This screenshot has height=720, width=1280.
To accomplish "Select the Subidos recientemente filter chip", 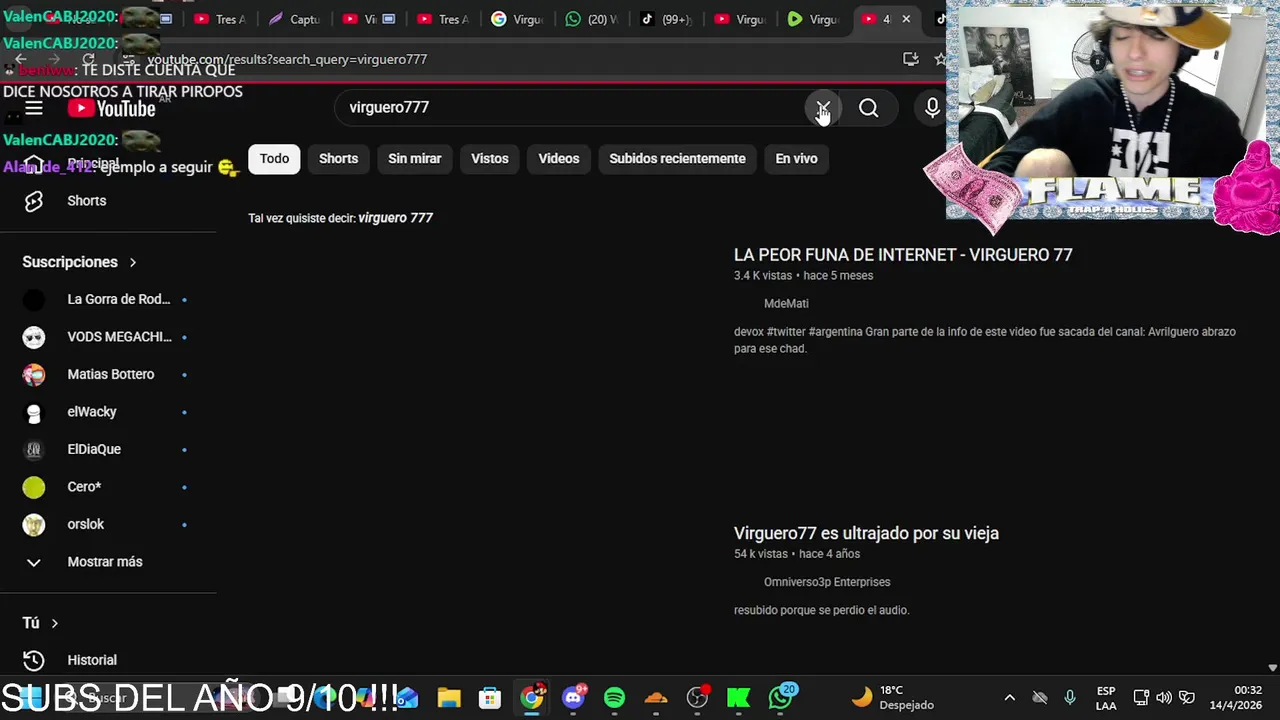I will (677, 159).
